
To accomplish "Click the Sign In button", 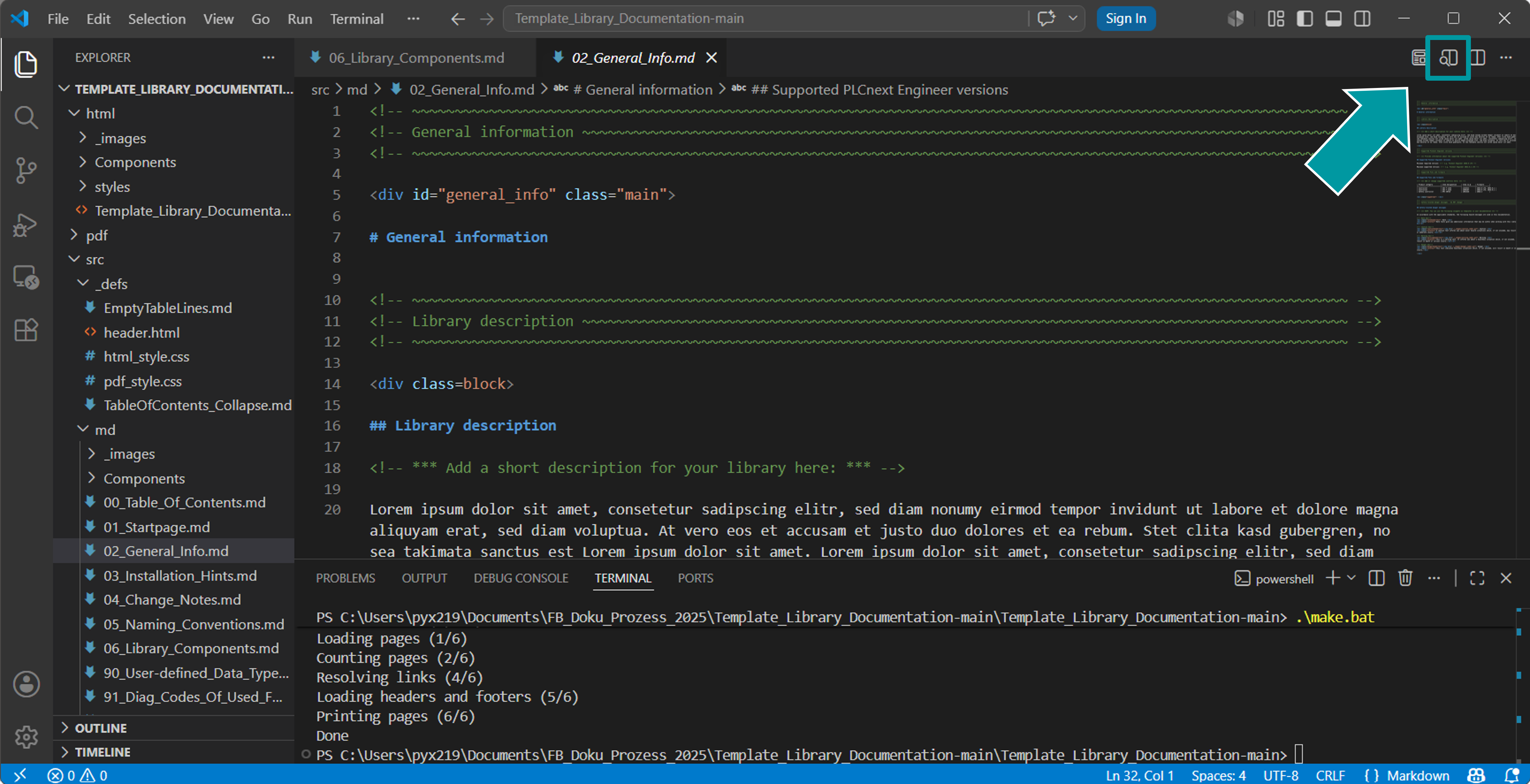I will 1126,18.
